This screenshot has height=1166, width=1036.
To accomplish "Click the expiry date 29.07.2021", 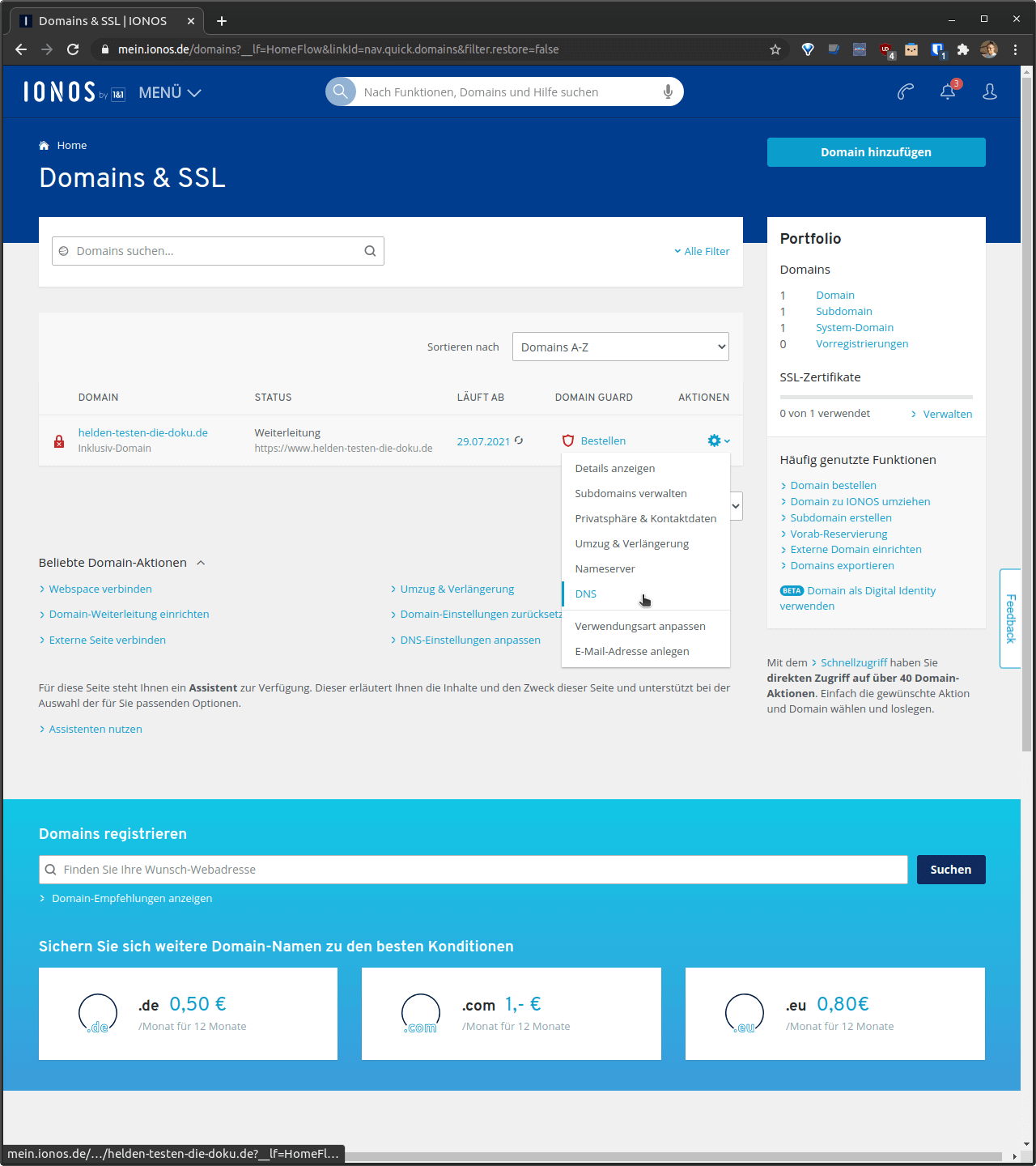I will coord(483,441).
